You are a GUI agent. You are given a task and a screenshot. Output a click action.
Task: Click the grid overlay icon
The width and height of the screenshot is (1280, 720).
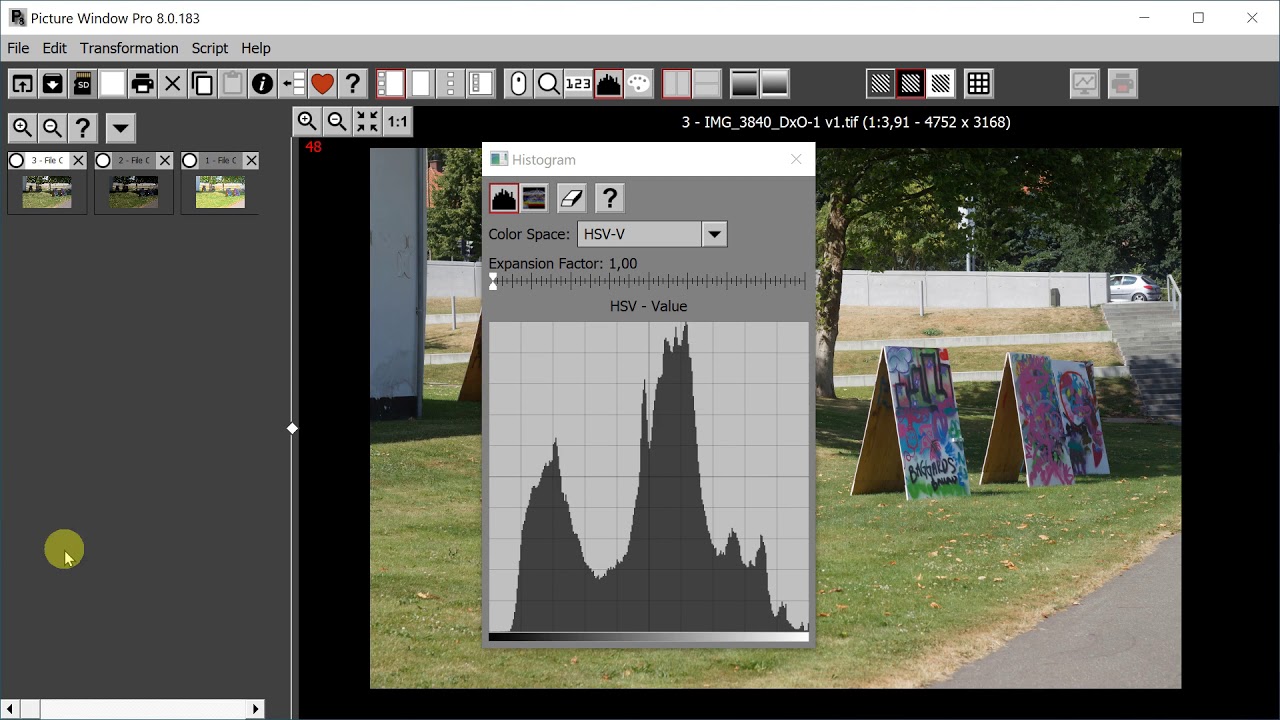[978, 84]
